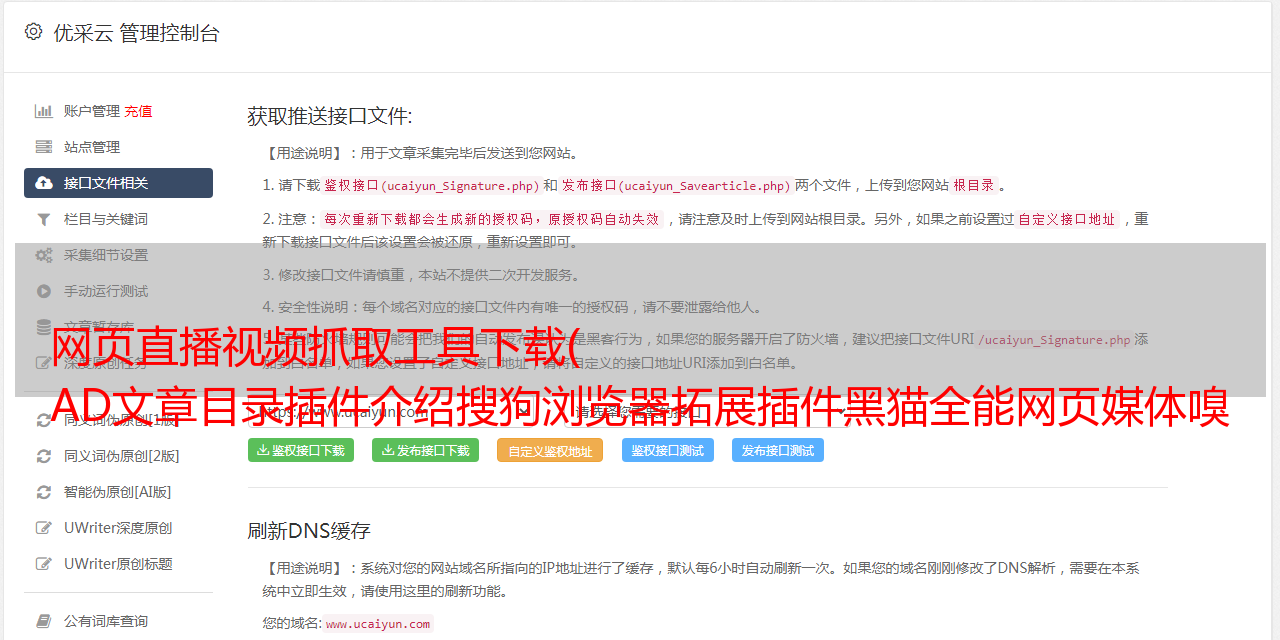This screenshot has width=1280, height=640.
Task: Open UWriter深度原创 in the sidebar
Action: click(x=118, y=528)
